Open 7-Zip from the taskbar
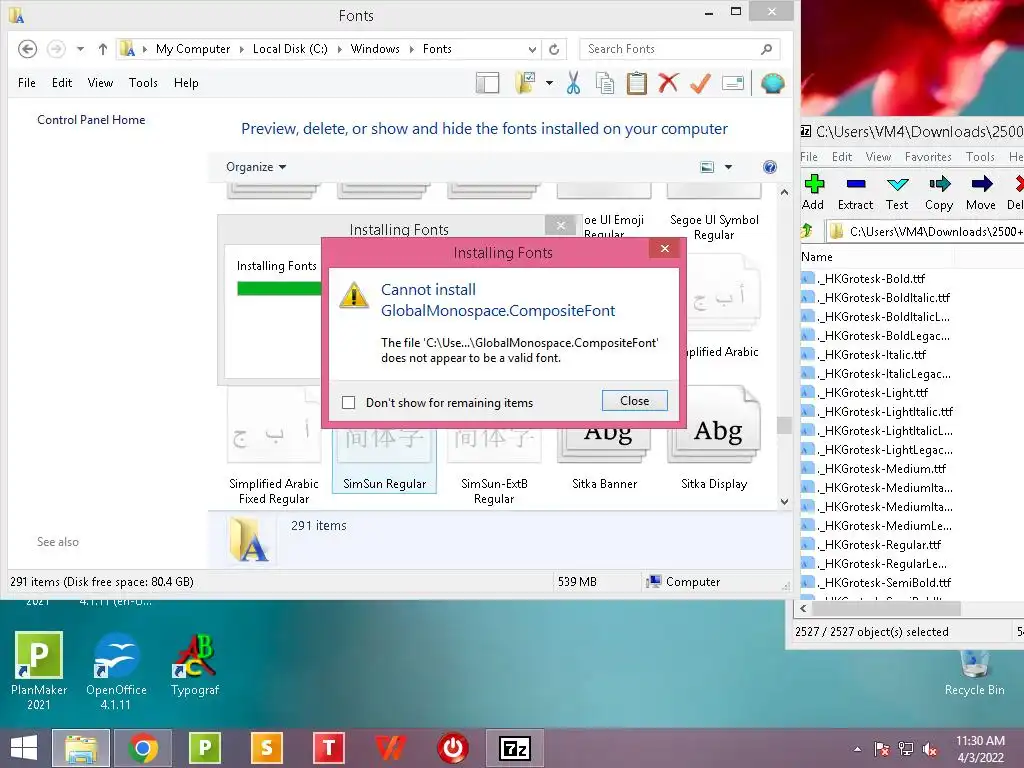This screenshot has height=768, width=1024. pos(515,748)
